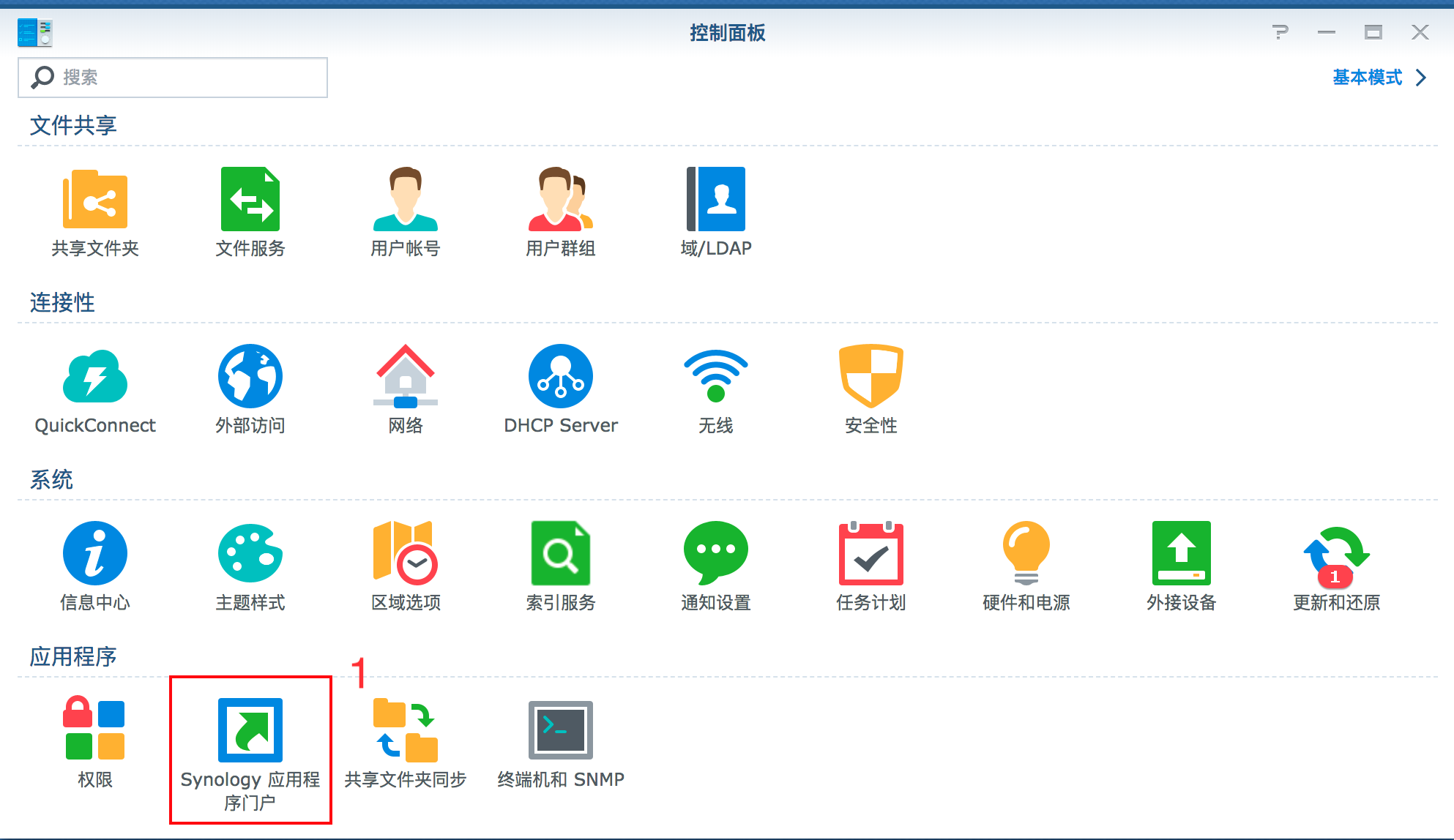Open 区域选项 regional options

[406, 553]
